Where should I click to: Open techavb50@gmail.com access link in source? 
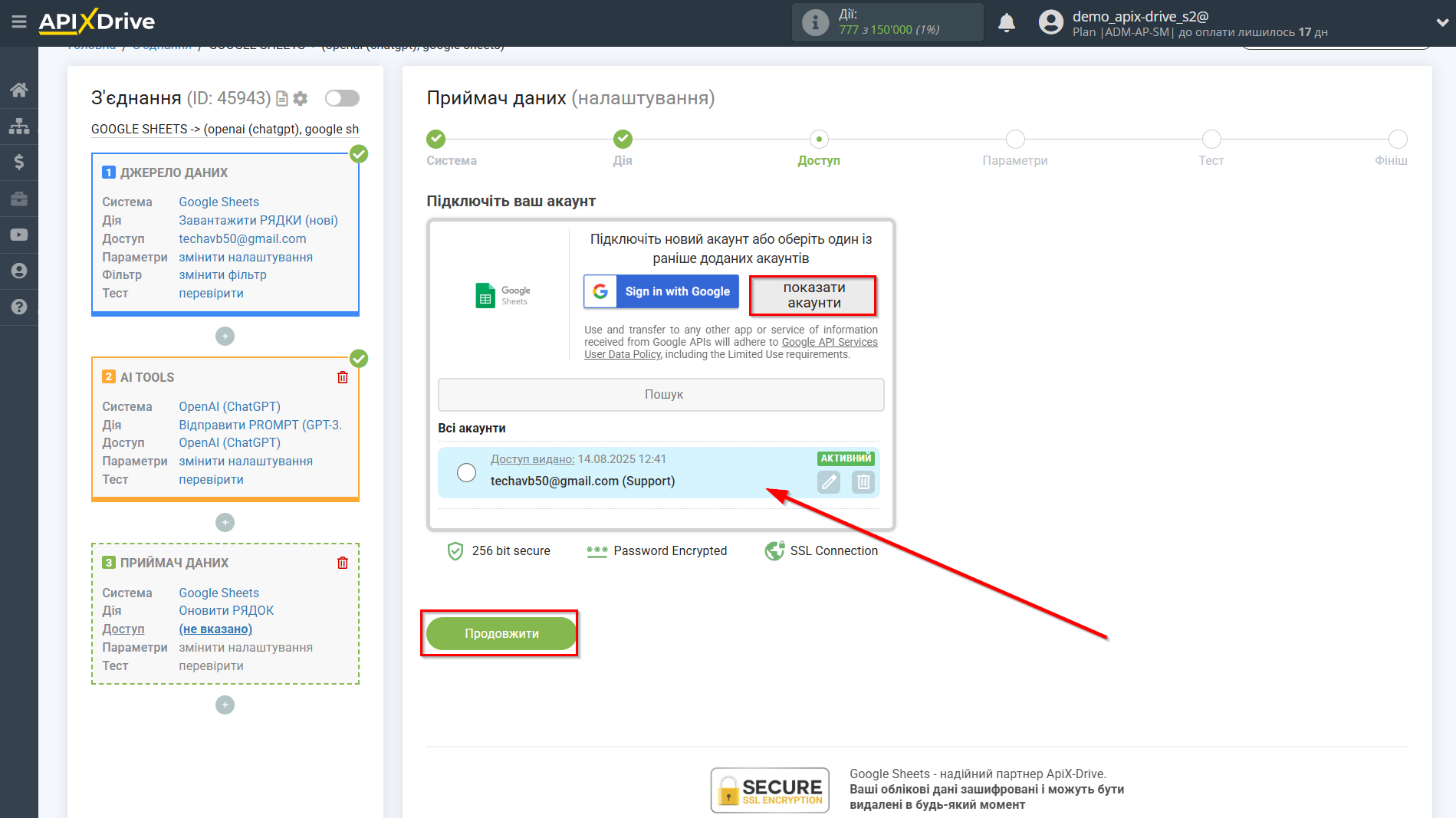click(x=242, y=238)
